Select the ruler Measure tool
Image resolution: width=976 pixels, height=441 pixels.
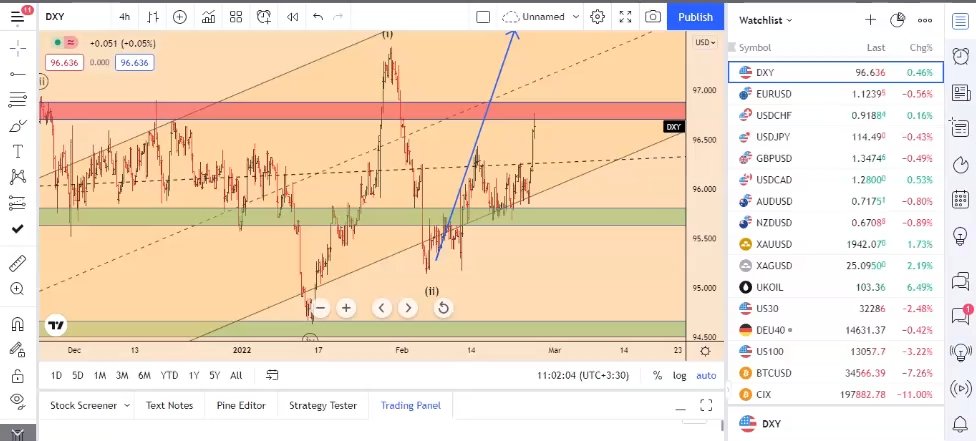click(17, 264)
